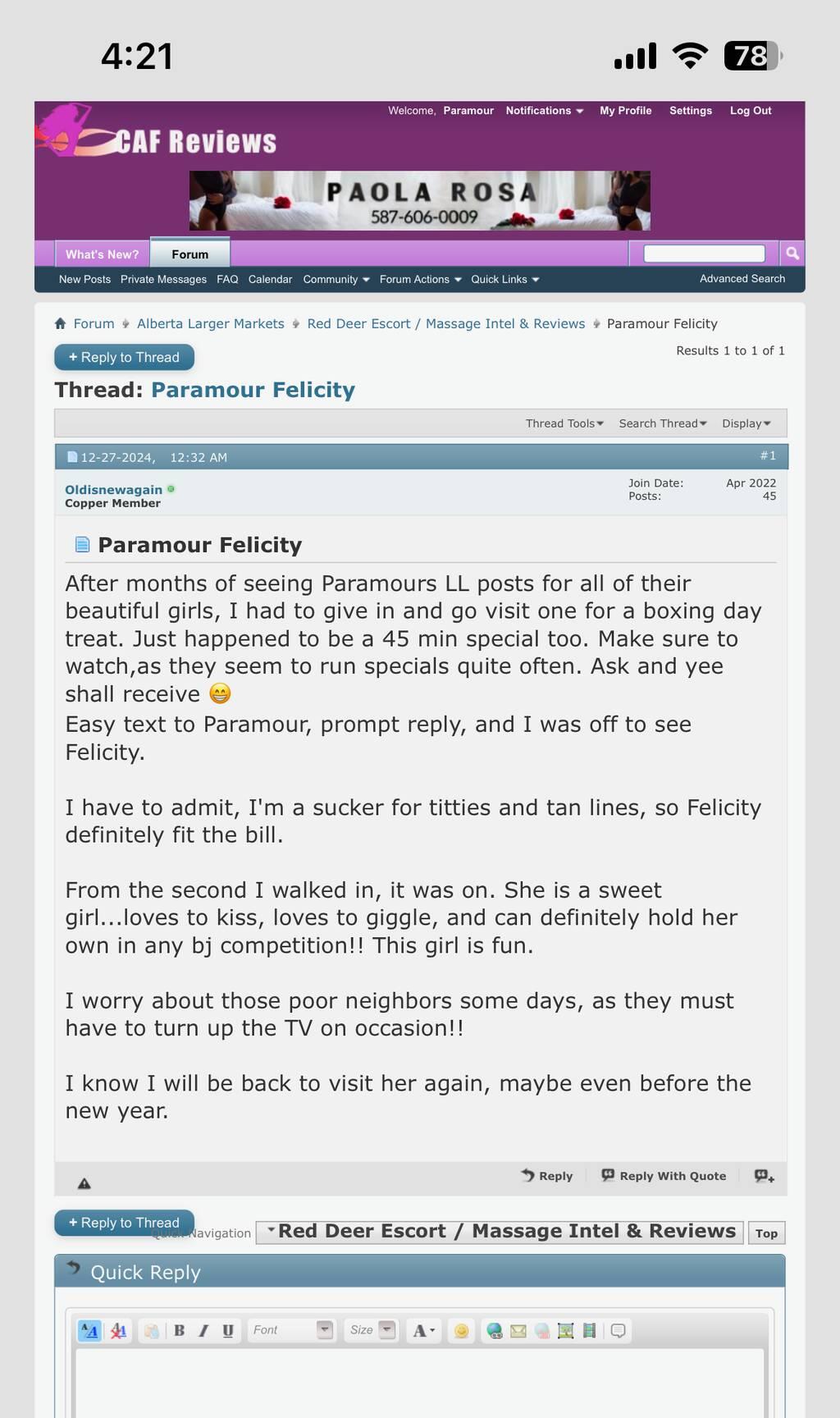This screenshot has width=840, height=1418.
Task: Open the Notifications dropdown
Action: point(544,111)
